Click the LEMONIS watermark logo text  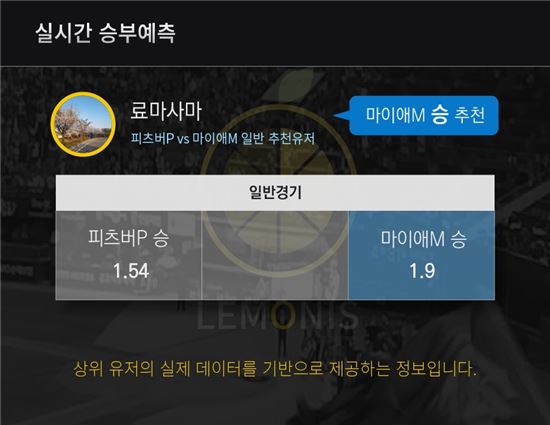[x=277, y=317]
